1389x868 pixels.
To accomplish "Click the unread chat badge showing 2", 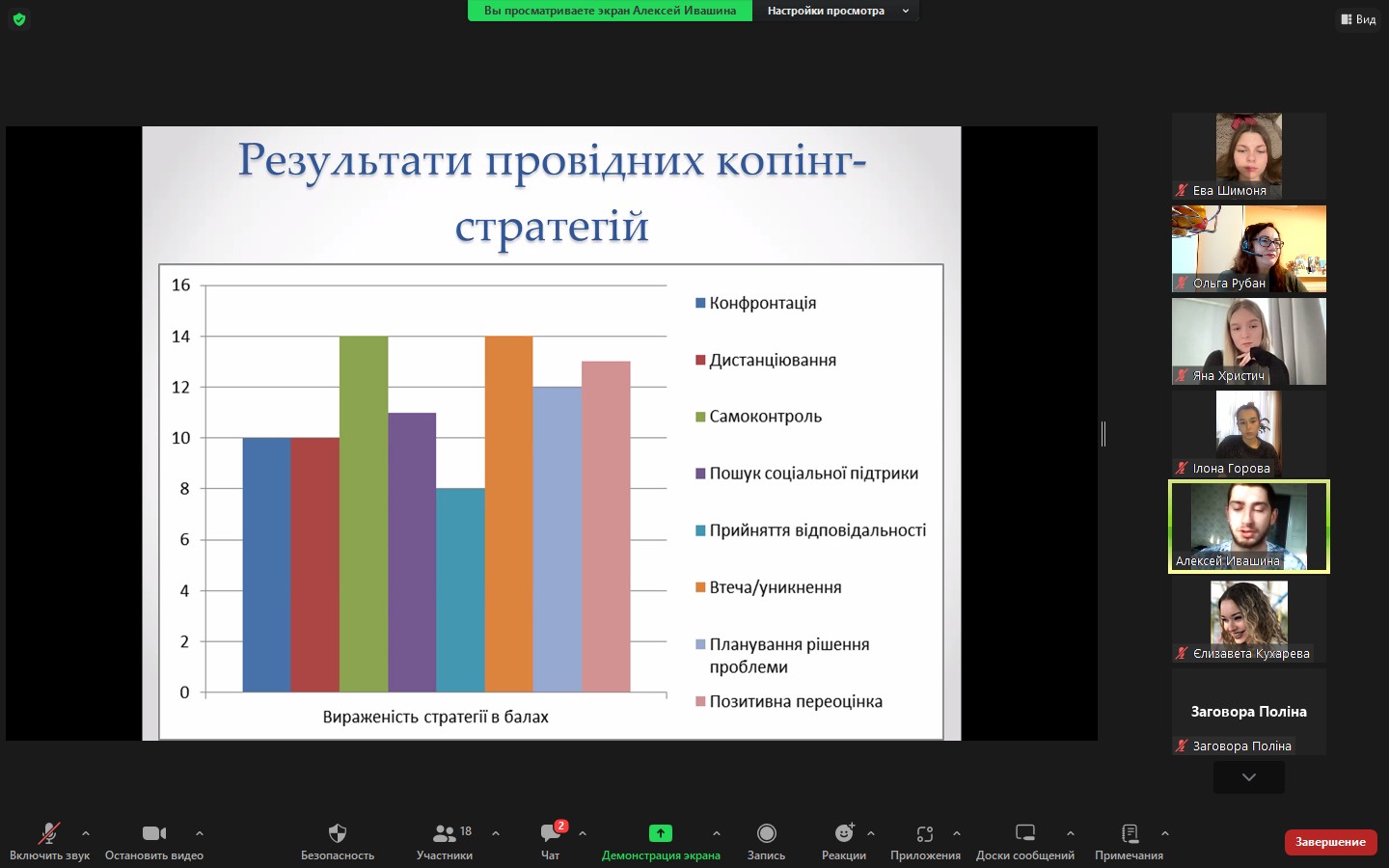I will tap(560, 826).
